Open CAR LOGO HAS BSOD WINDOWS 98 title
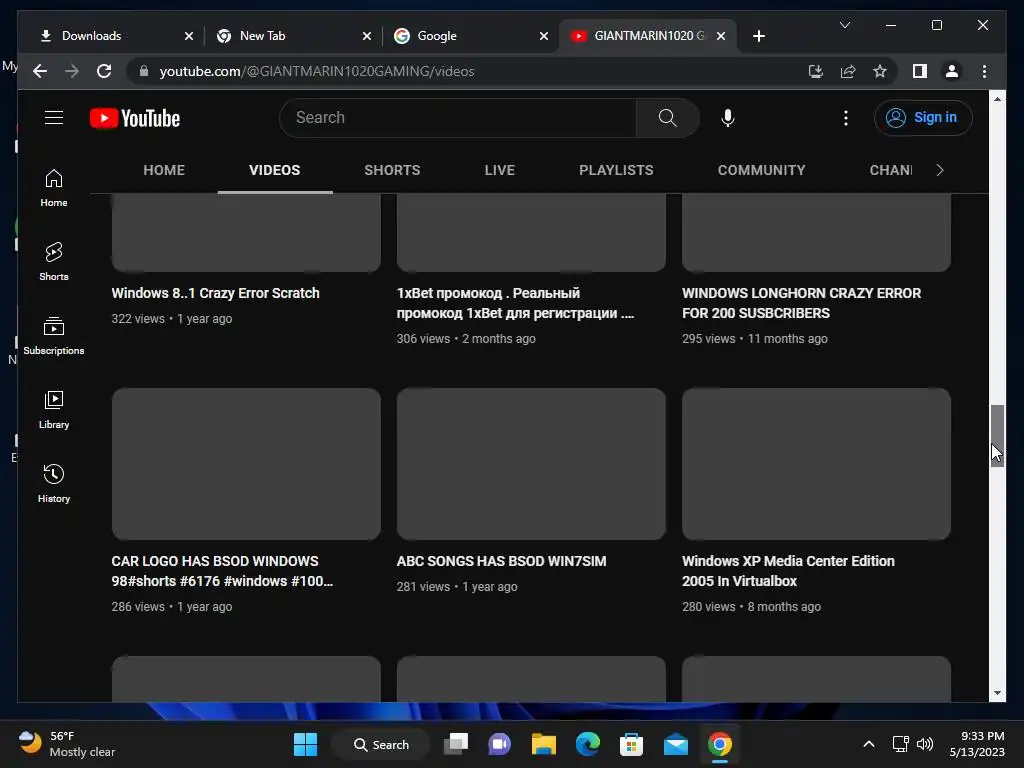1024x768 pixels. click(x=222, y=571)
